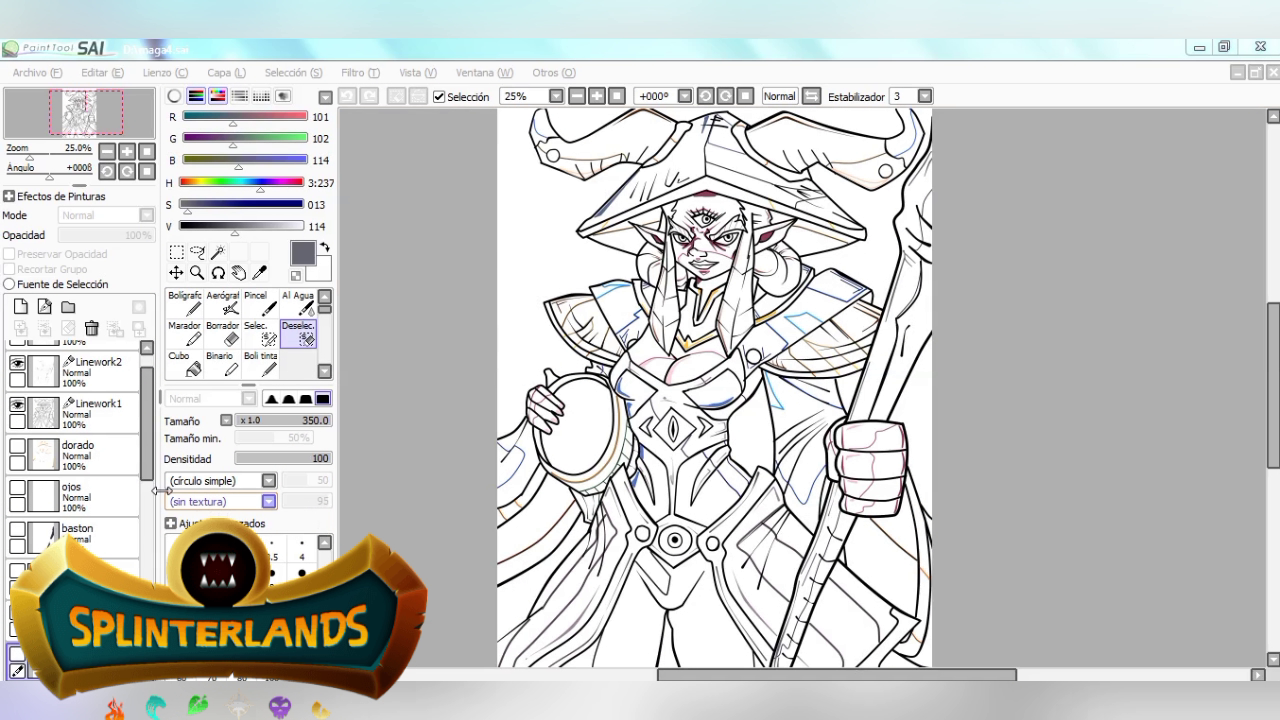Choose the move layer tool
Viewport: 1280px width, 720px height.
(x=176, y=273)
